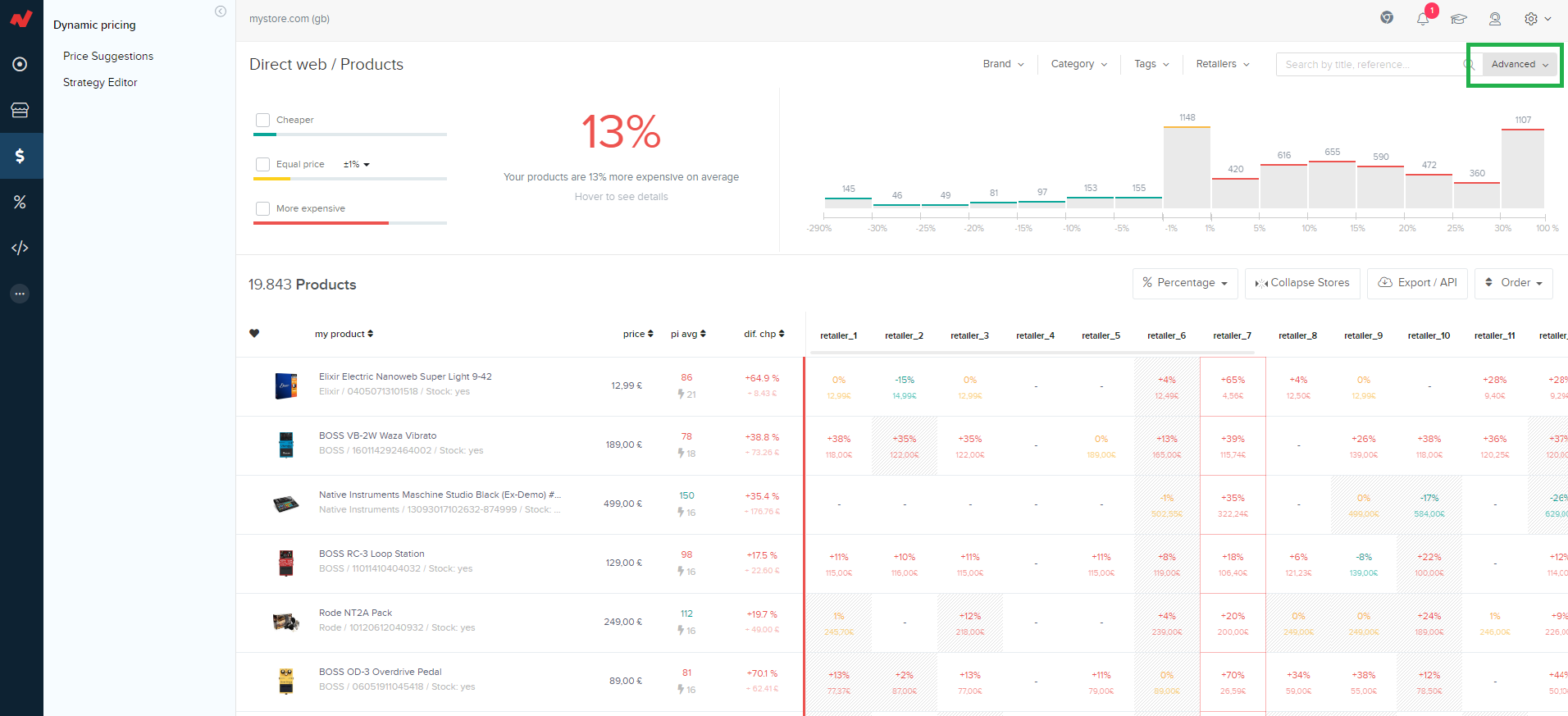
Task: Click the mystore.com (gb) store label
Action: point(289,19)
